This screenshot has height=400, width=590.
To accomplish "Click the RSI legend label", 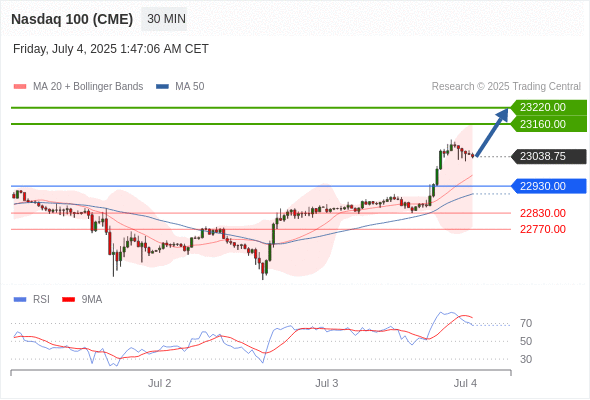I will [41, 300].
